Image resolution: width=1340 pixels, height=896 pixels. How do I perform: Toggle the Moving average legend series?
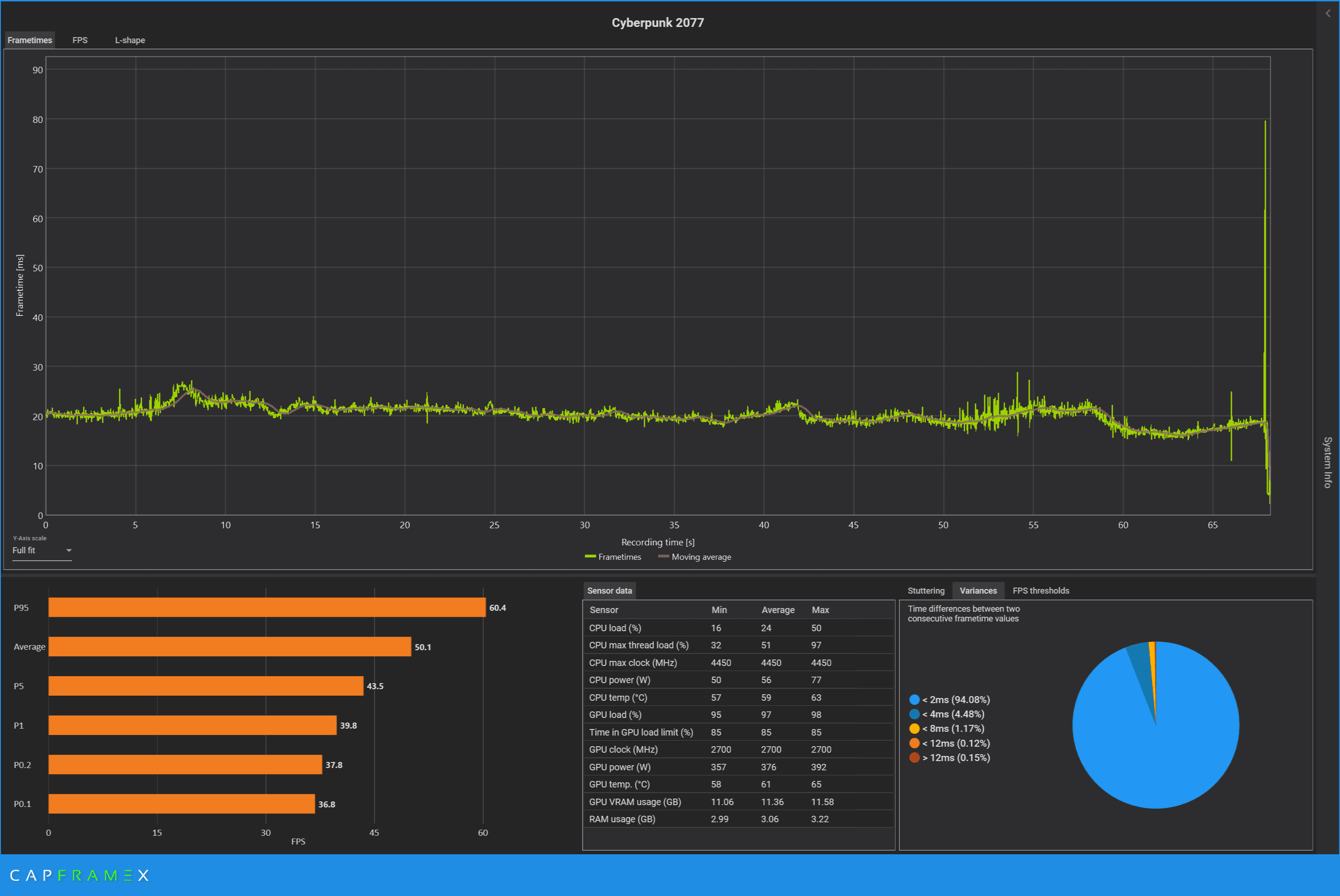pyautogui.click(x=694, y=557)
